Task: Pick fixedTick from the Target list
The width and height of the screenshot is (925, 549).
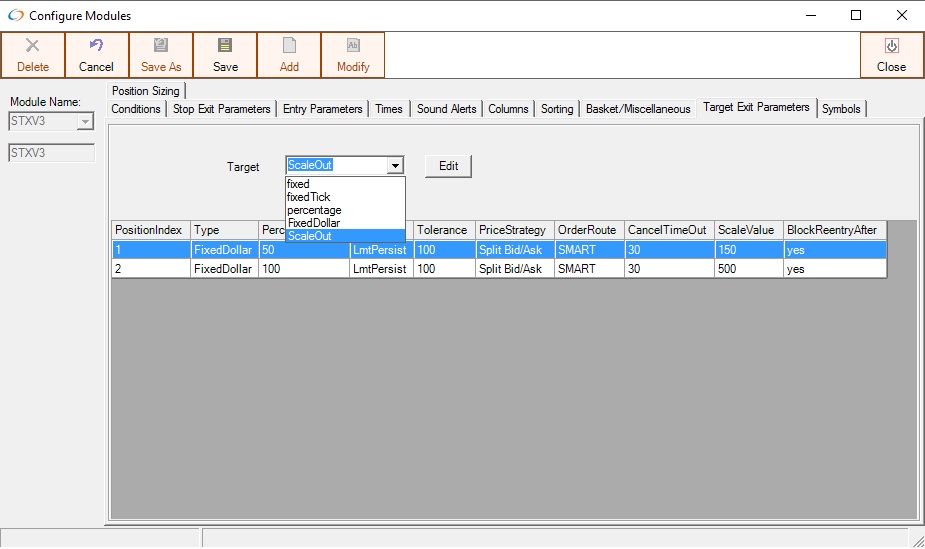Action: point(308,197)
